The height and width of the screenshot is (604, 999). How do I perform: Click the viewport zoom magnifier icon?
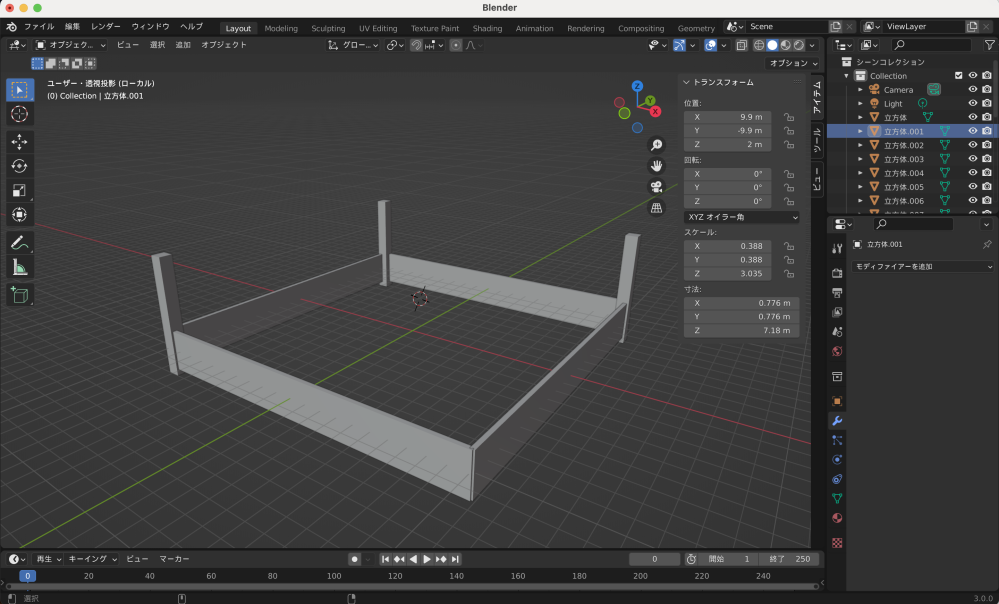coord(656,145)
